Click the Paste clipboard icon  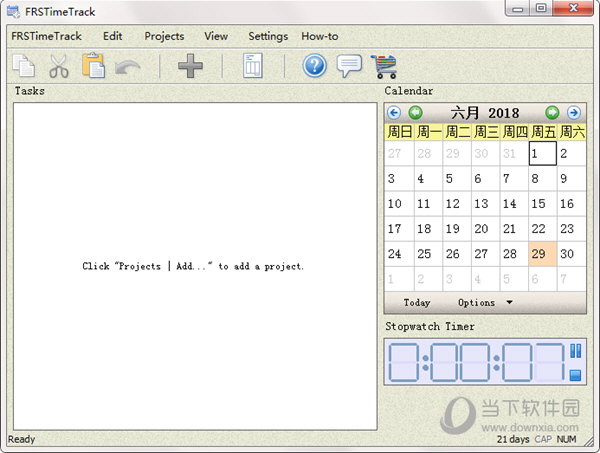pos(93,65)
